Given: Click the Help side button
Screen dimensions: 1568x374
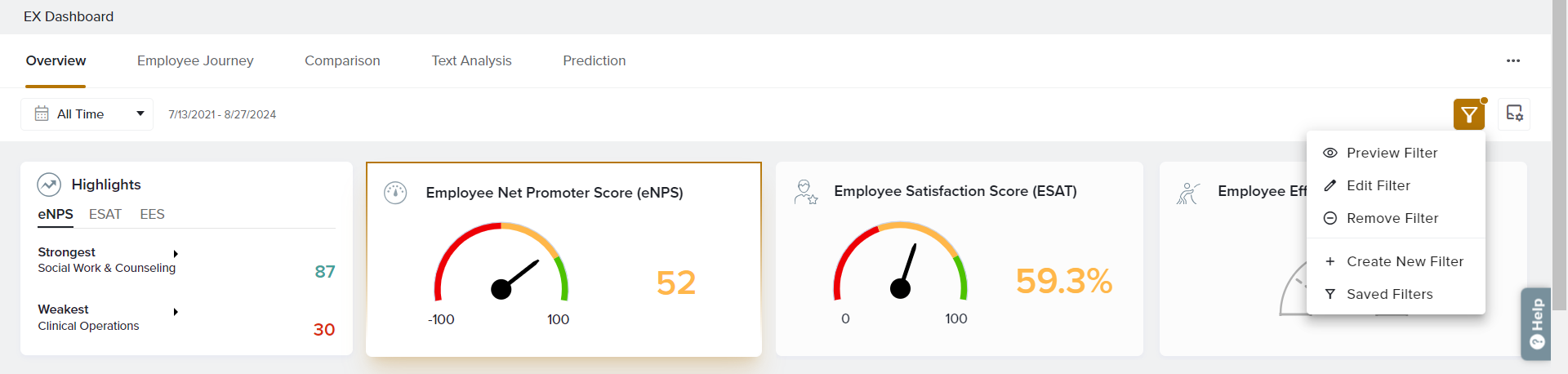Looking at the screenshot, I should (x=1536, y=323).
